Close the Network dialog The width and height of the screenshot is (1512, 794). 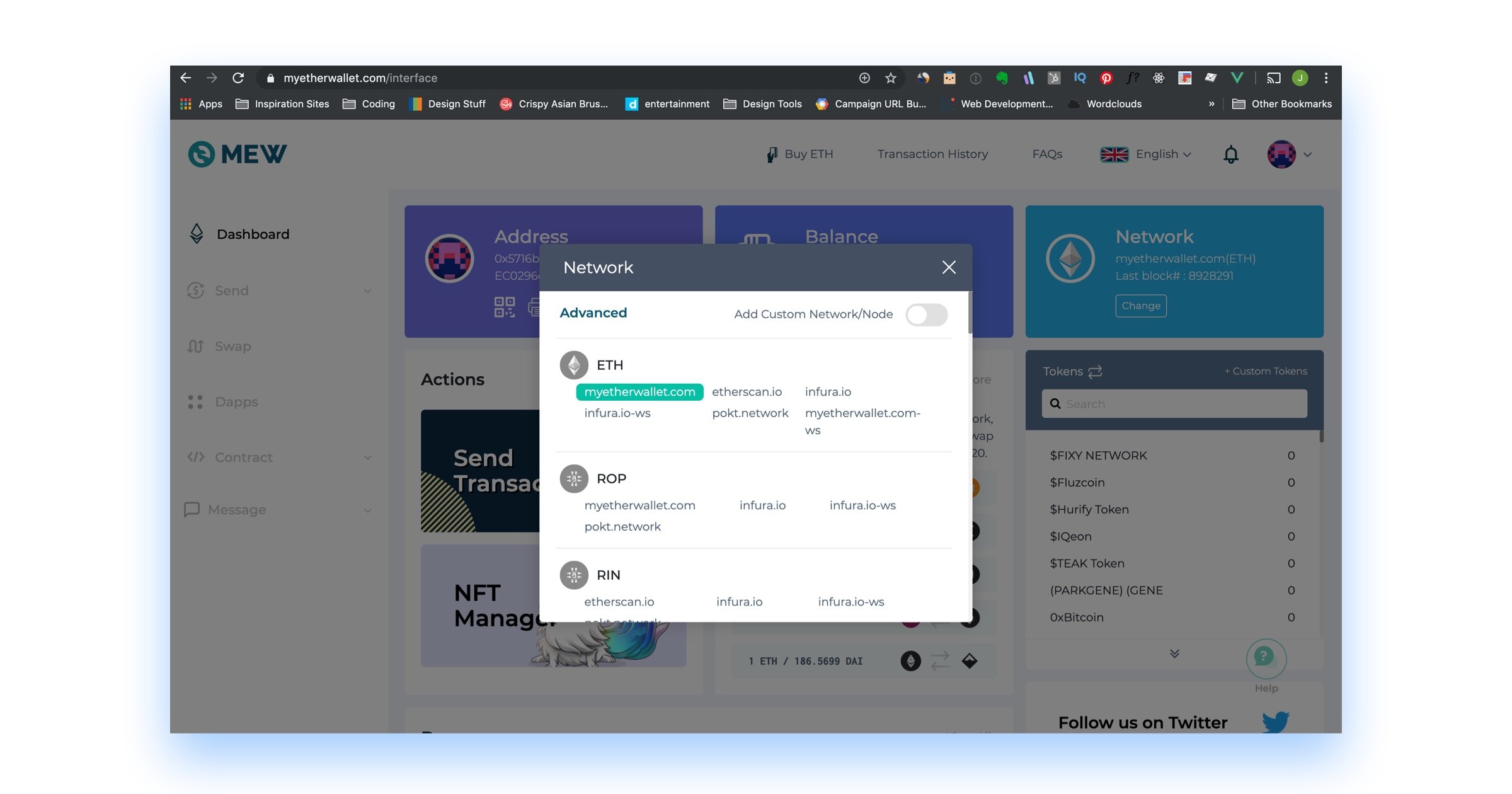949,267
